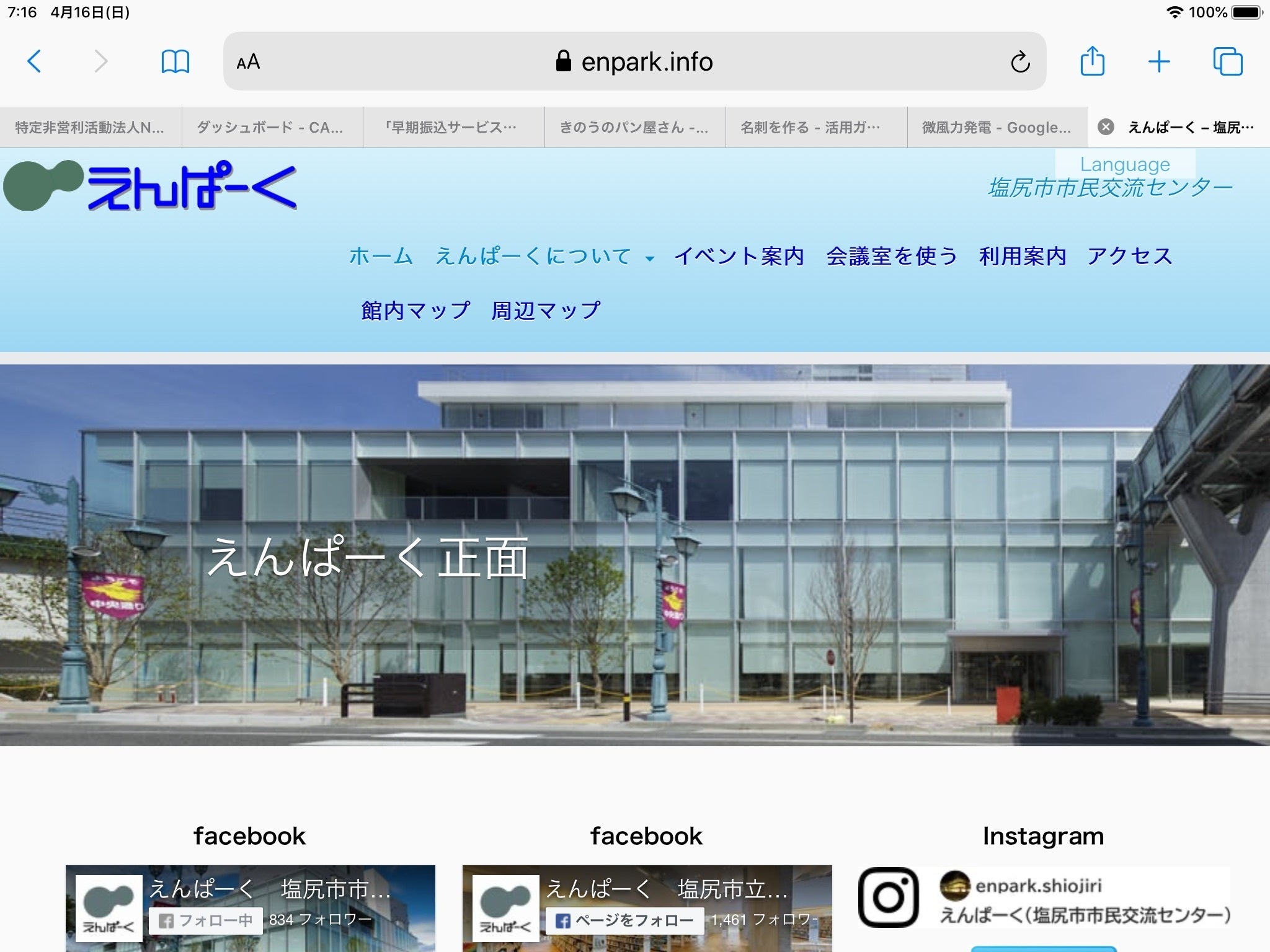Click the Instagram logo icon
The height and width of the screenshot is (952, 1270).
click(888, 897)
